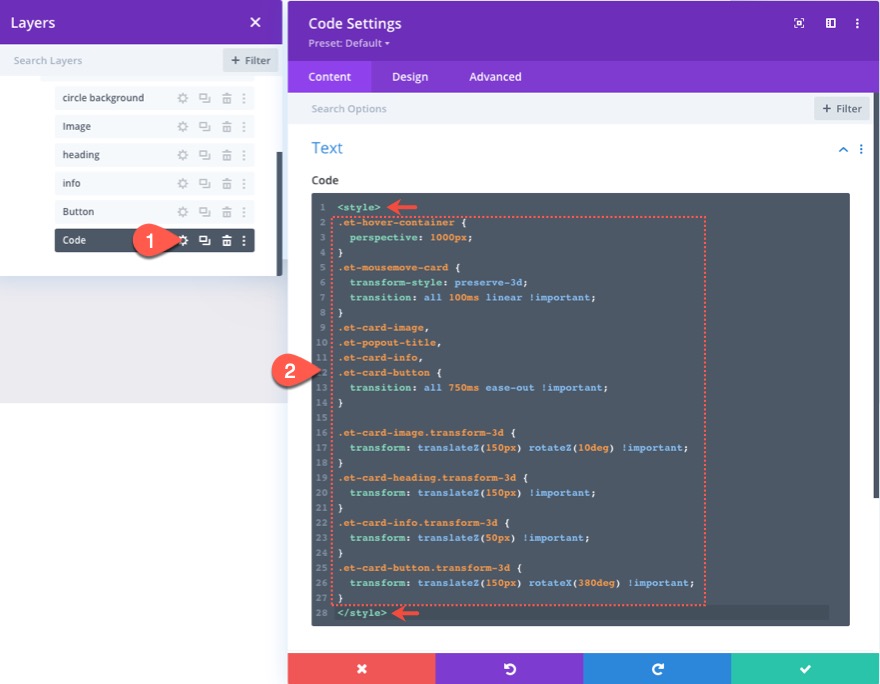Switch to the Advanced tab

pyautogui.click(x=495, y=77)
